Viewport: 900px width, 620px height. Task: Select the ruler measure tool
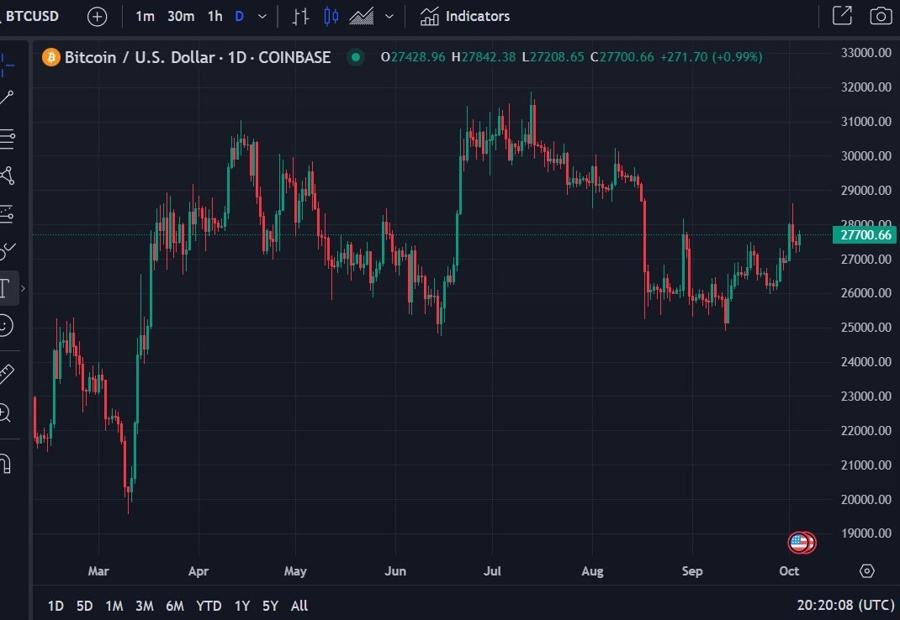click(6, 374)
